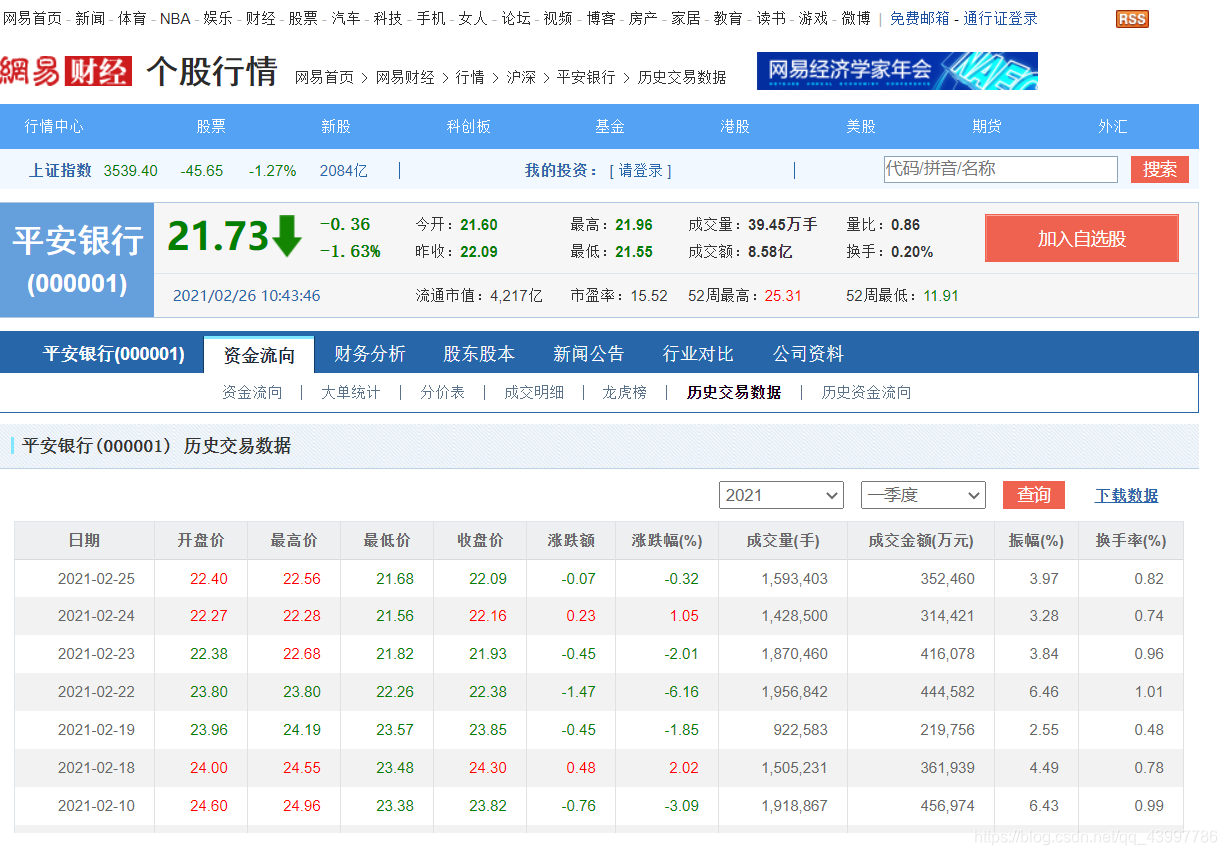Switch to the 公司资料 tab

[x=808, y=354]
